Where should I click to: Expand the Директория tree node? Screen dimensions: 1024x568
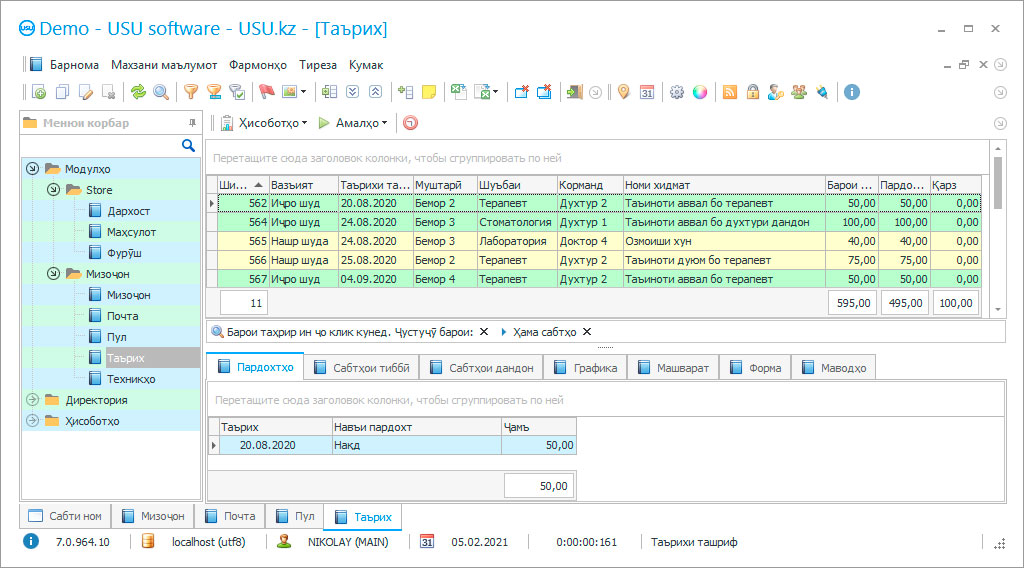coord(32,400)
